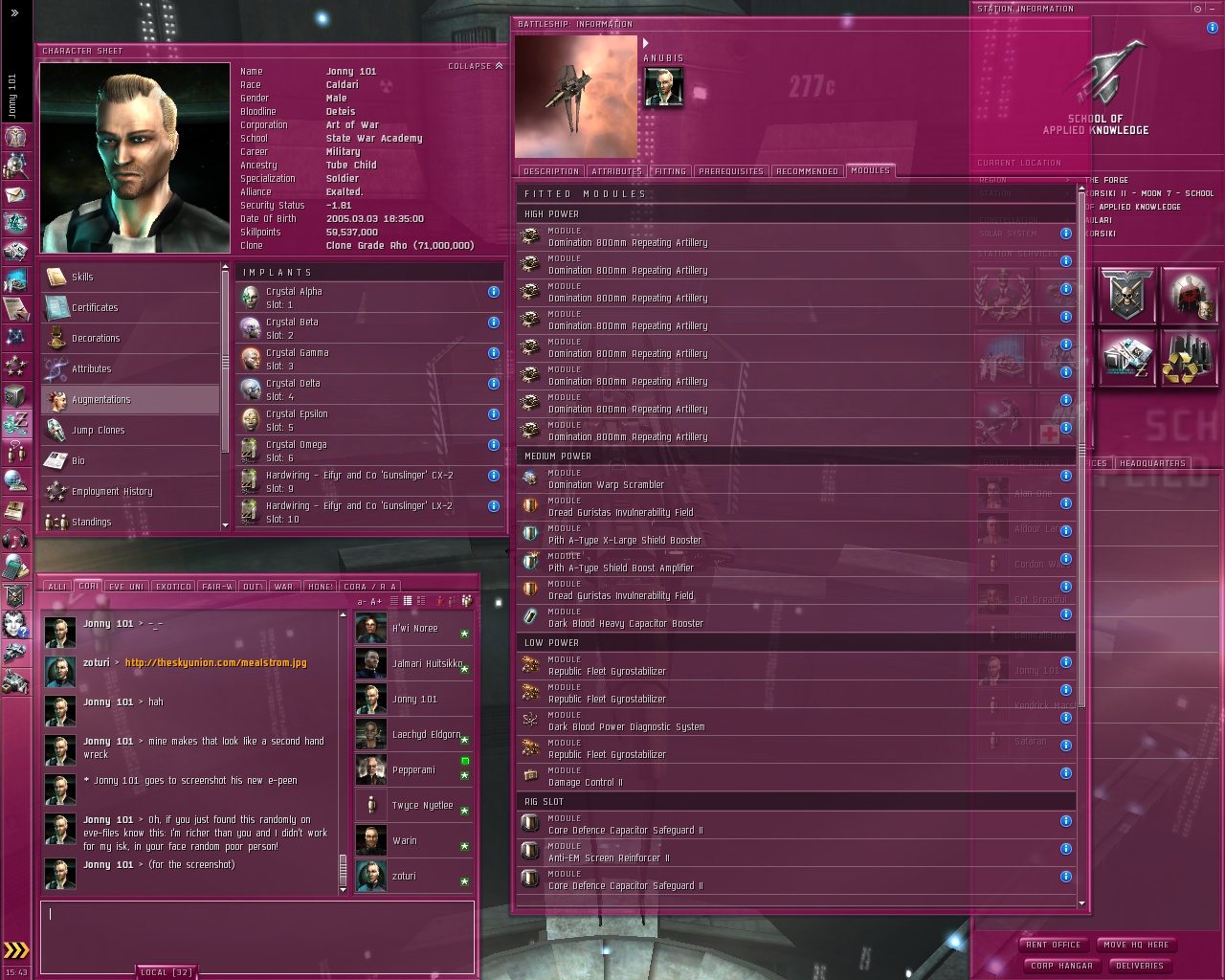Show info for the Crystal Omega implant

pyautogui.click(x=494, y=445)
